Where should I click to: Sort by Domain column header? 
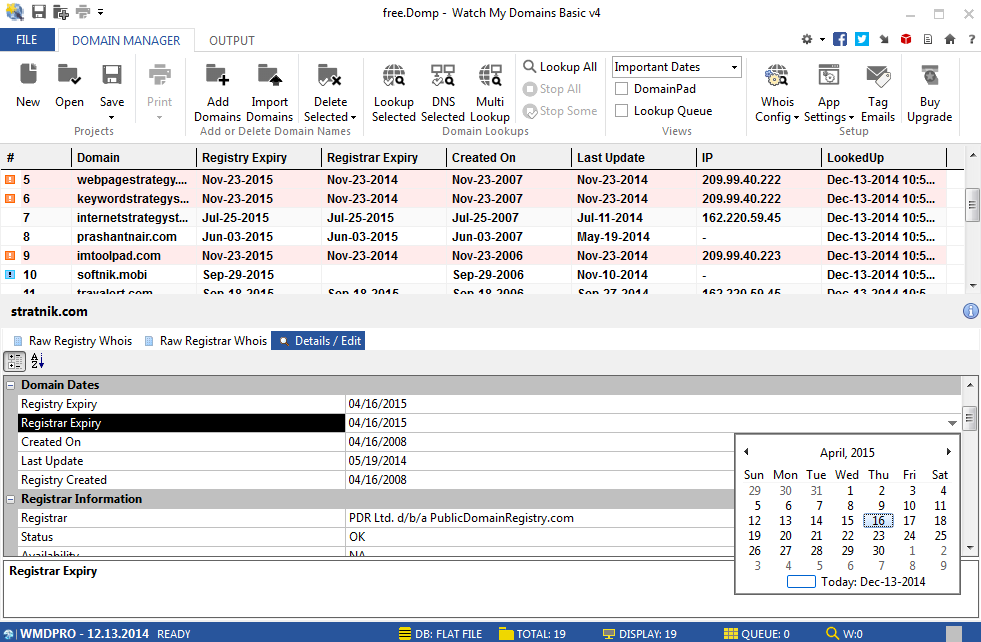coord(98,158)
